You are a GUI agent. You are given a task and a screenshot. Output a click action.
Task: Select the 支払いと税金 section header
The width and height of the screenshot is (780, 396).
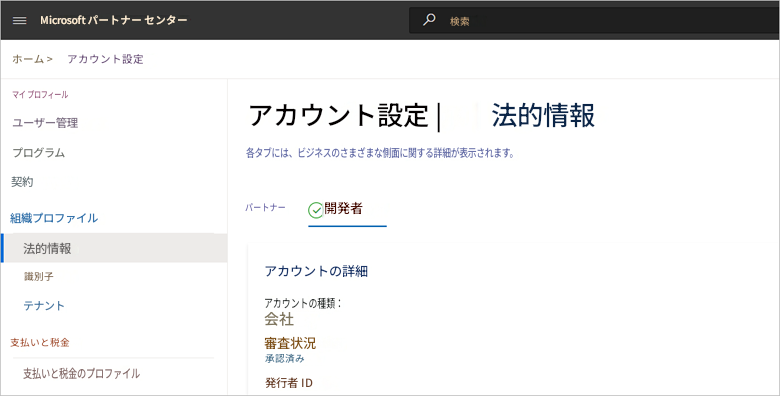tap(40, 342)
